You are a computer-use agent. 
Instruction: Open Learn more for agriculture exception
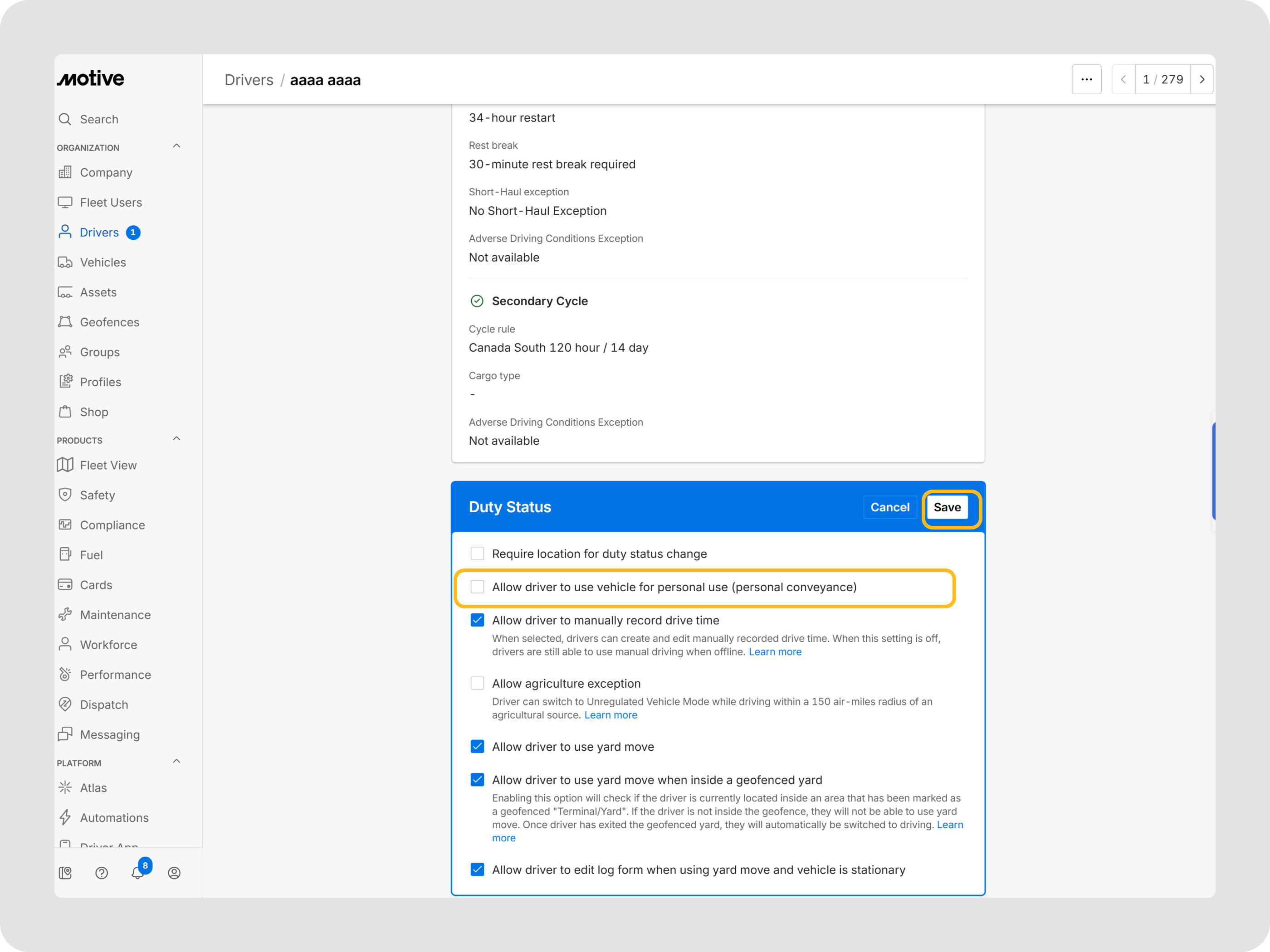(x=611, y=715)
